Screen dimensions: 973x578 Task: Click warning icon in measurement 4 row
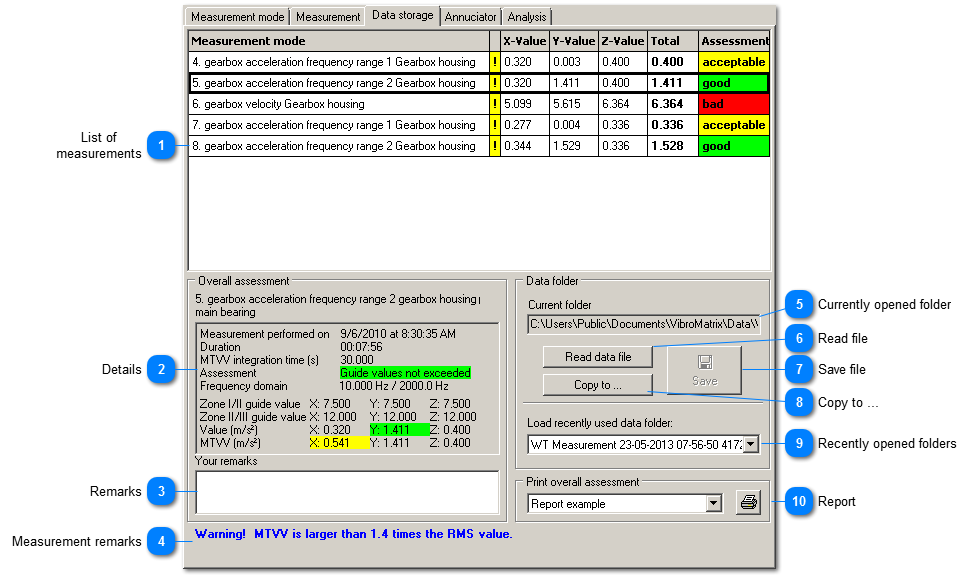coord(494,62)
